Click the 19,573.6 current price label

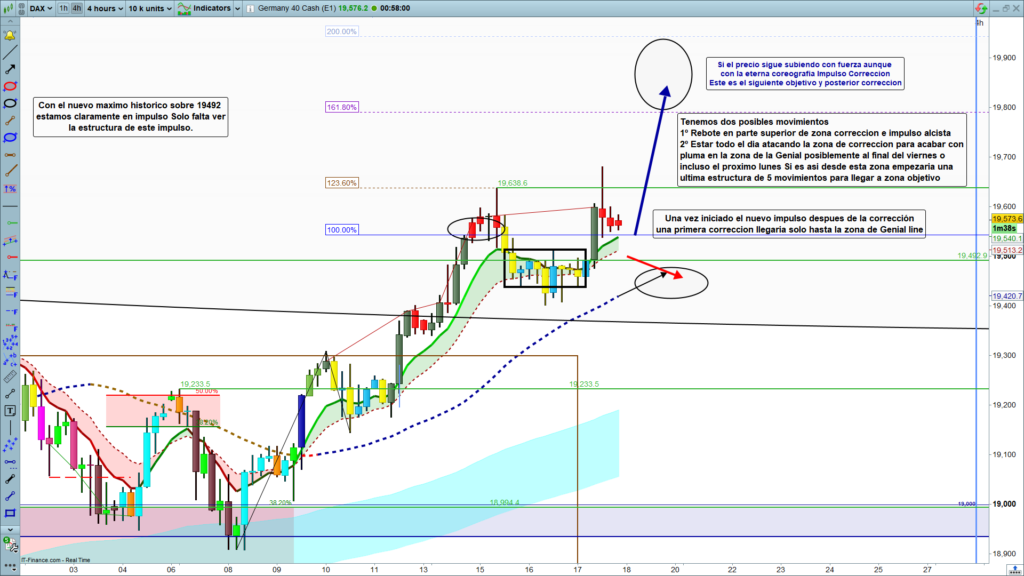click(x=1005, y=219)
